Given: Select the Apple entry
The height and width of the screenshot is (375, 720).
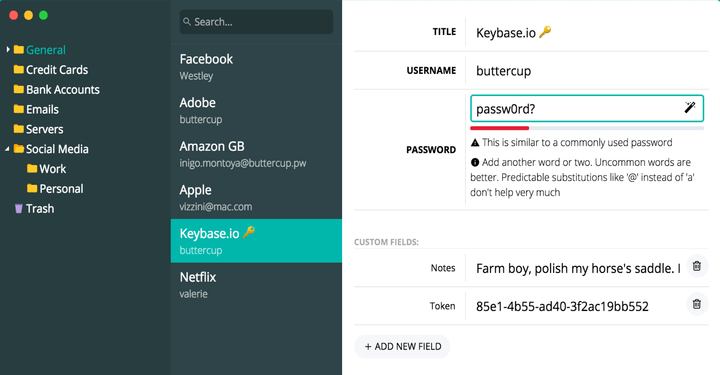Looking at the screenshot, I should coord(256,197).
